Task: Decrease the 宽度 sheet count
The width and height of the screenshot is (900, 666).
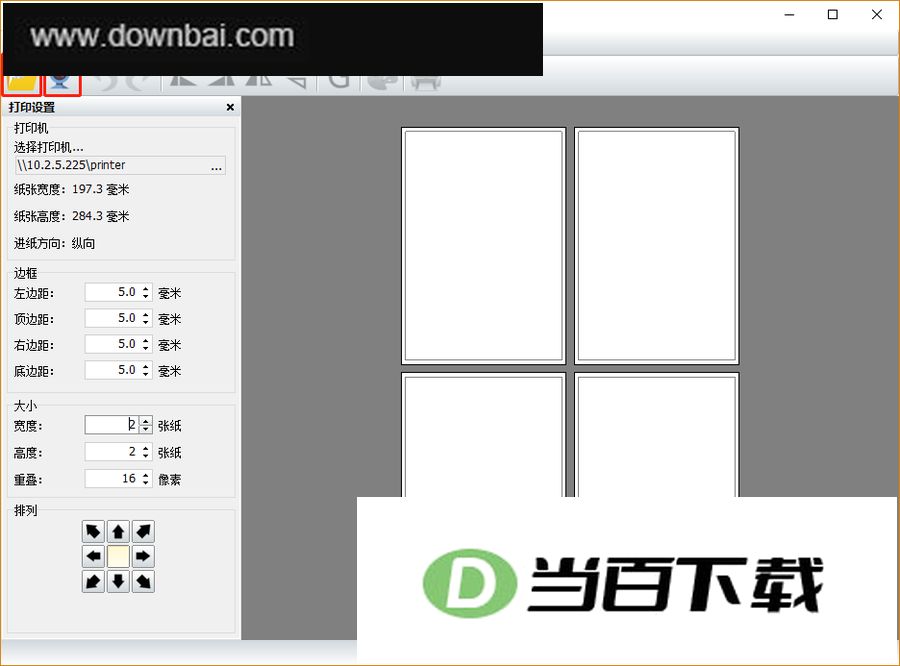Action: click(x=146, y=429)
